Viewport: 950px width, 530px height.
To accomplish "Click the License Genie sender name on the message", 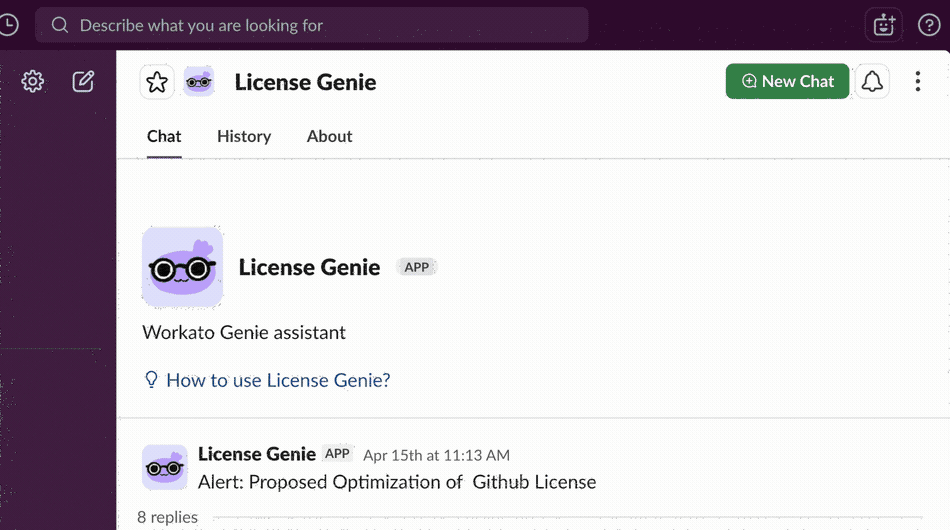I will [257, 454].
